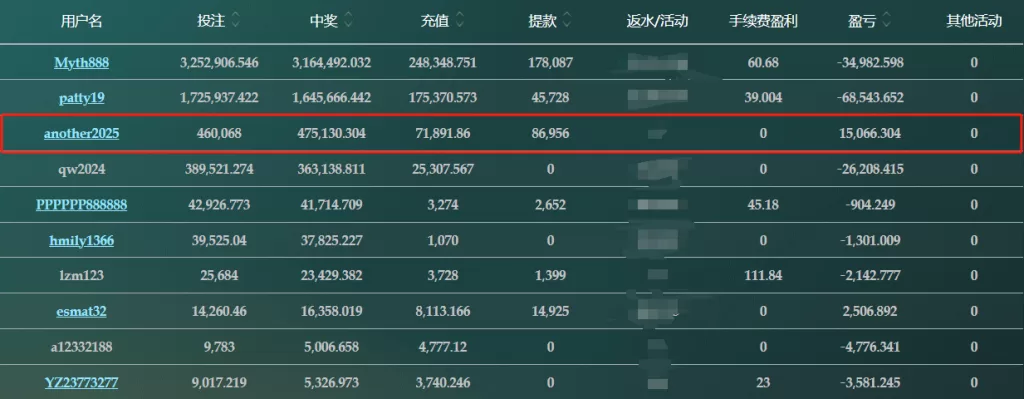Viewport: 1024px width, 399px height.
Task: Click the 手续费盈利 column header
Action: pos(763,21)
